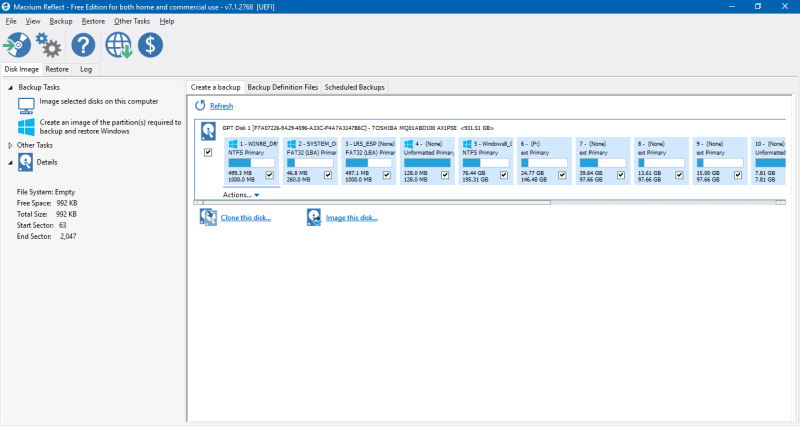Screen dimensions: 800x426
Task: Open the Actions dropdown
Action: point(241,195)
